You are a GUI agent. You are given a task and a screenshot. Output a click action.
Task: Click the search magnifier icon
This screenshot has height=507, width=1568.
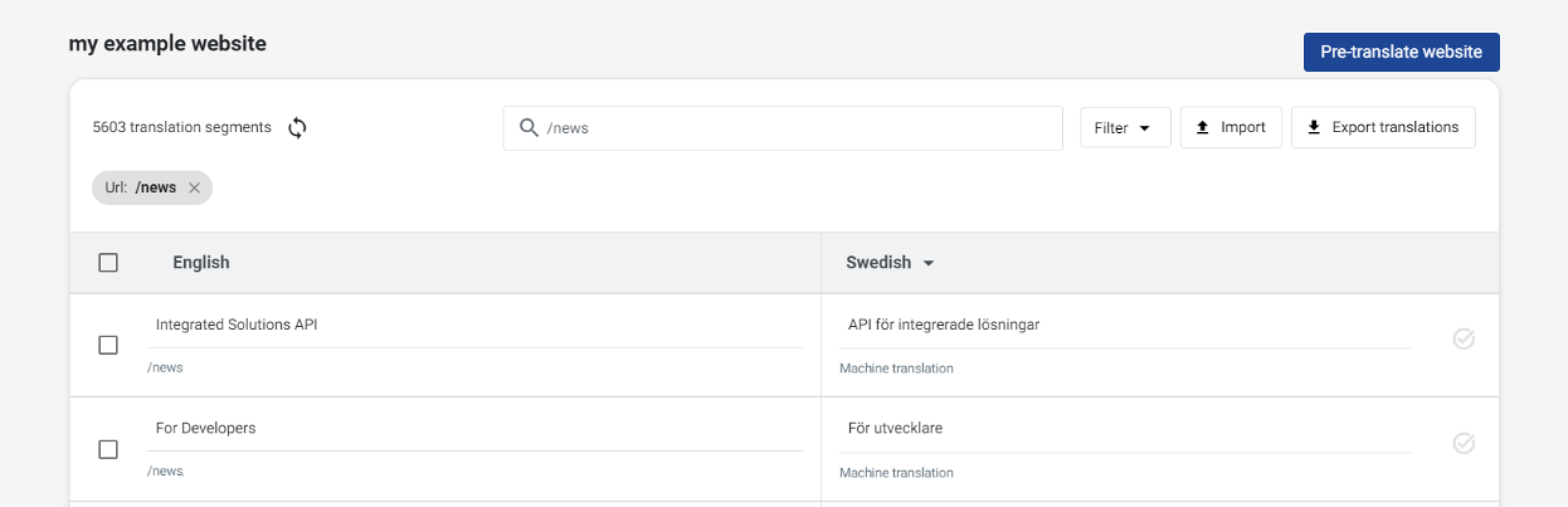click(529, 128)
